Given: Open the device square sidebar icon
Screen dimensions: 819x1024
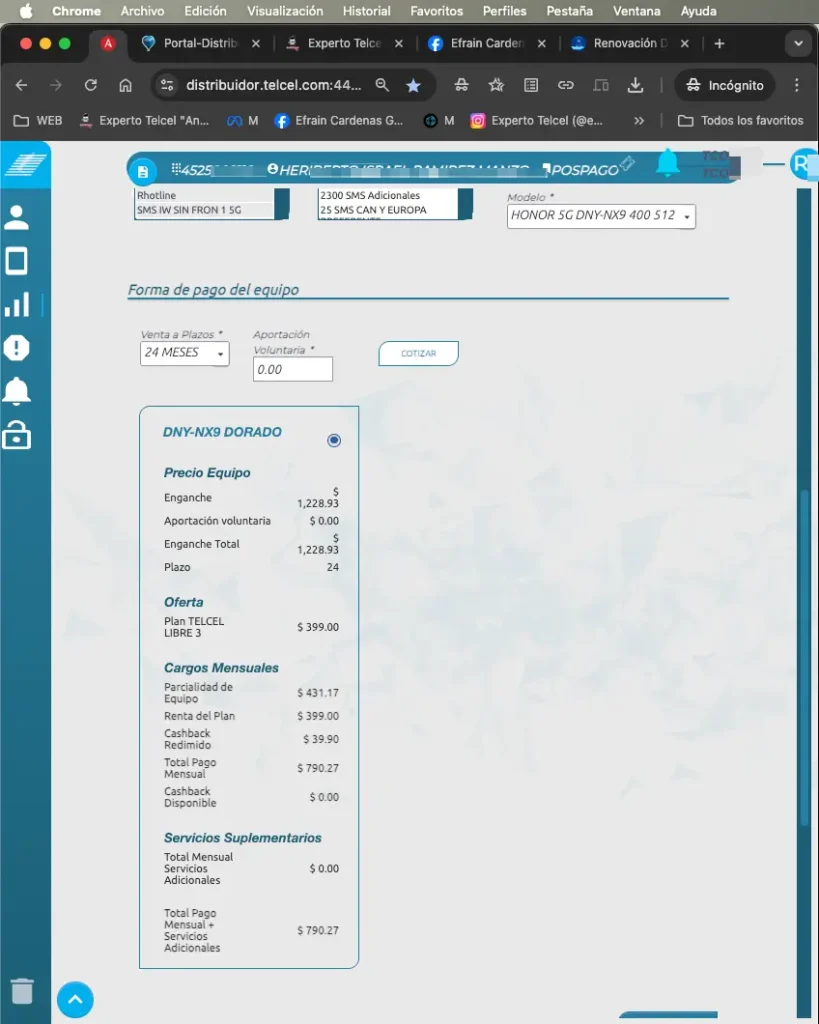Looking at the screenshot, I should point(16,261).
